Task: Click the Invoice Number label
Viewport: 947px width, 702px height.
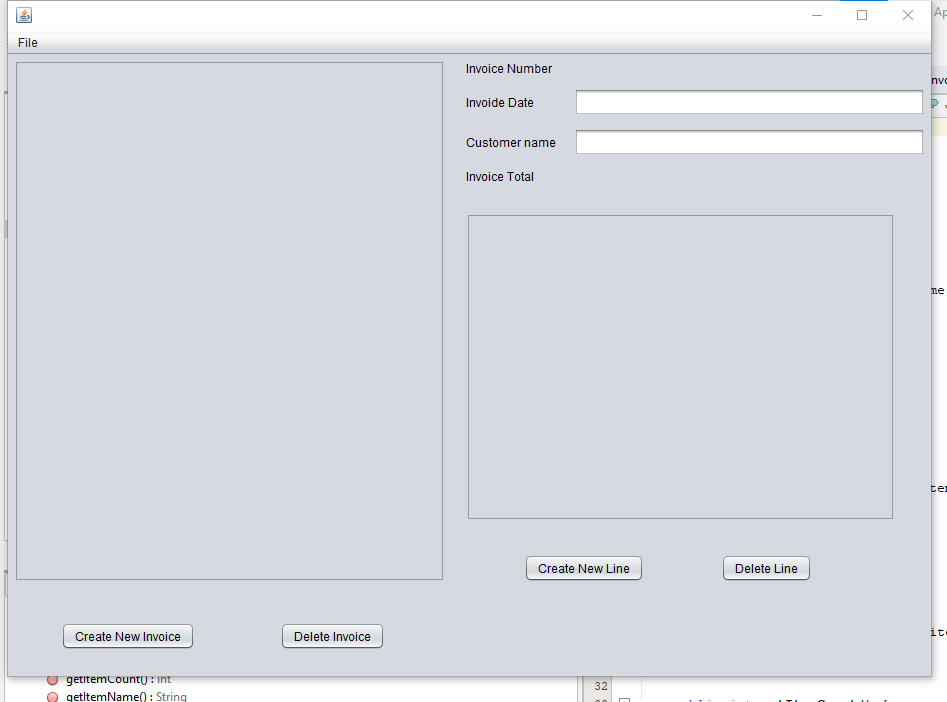Action: pos(508,68)
